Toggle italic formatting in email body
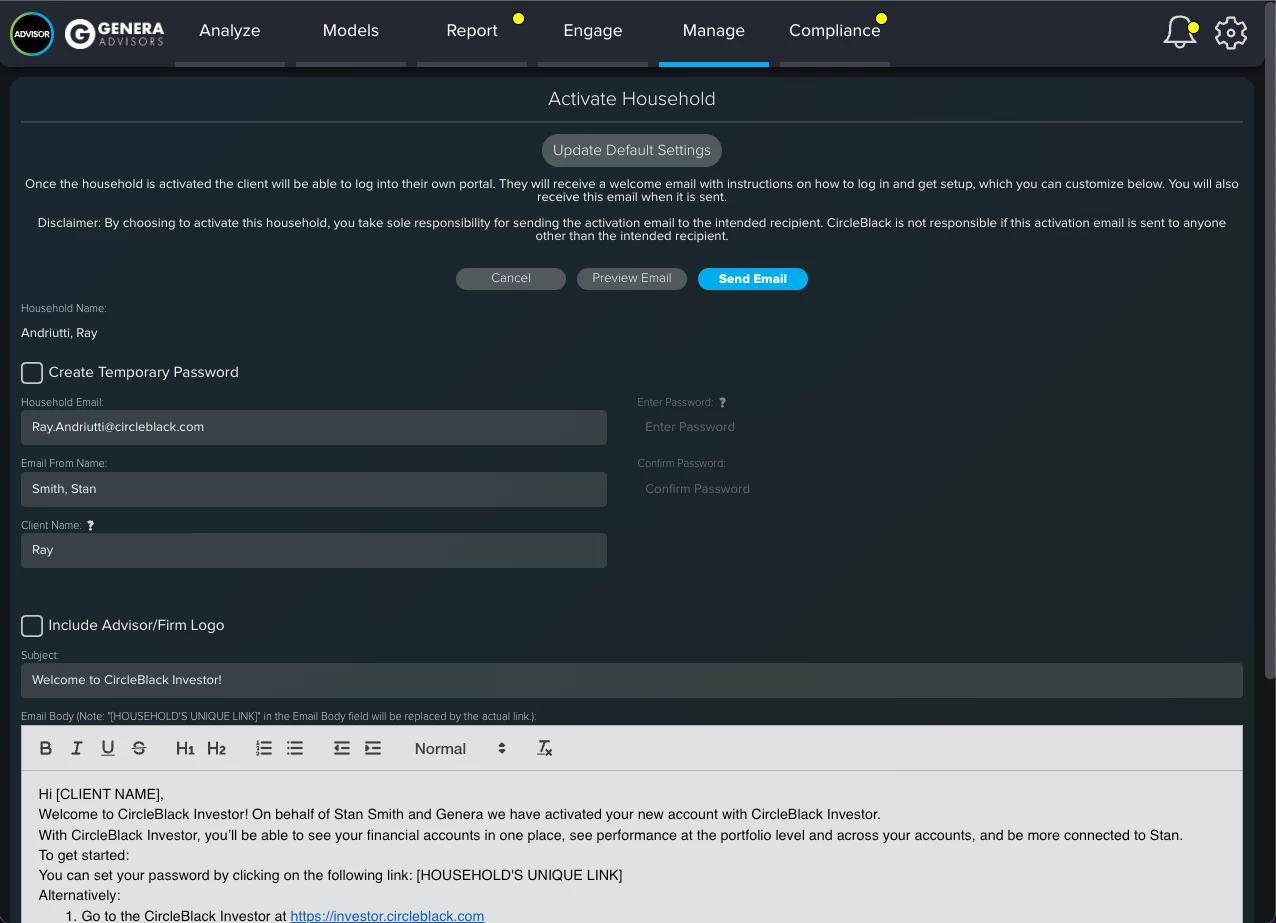Screen dimensions: 1276x923 click(77, 748)
